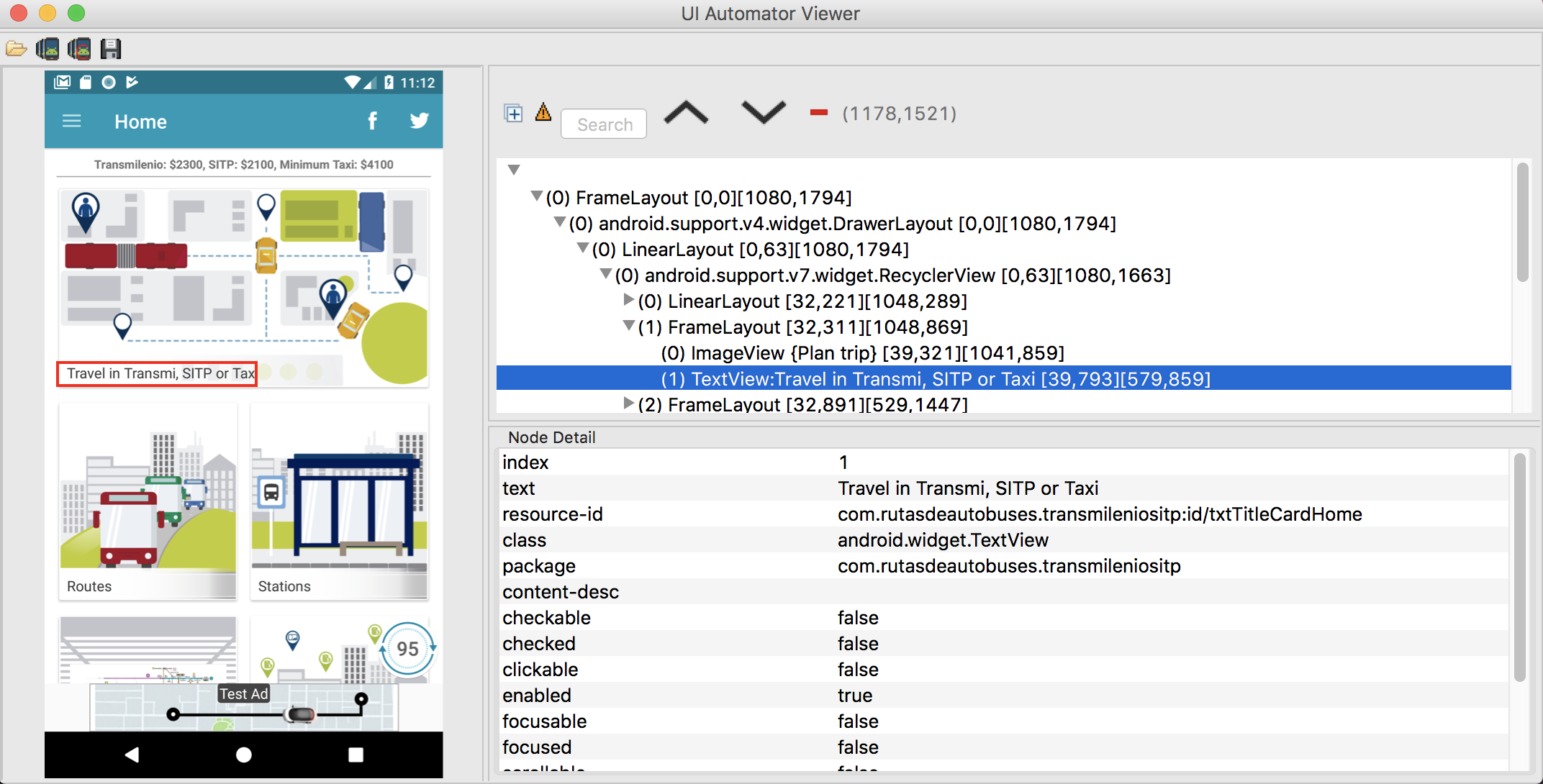The height and width of the screenshot is (784, 1543).
Task: Click the Facebook icon in app header
Action: pos(372,121)
